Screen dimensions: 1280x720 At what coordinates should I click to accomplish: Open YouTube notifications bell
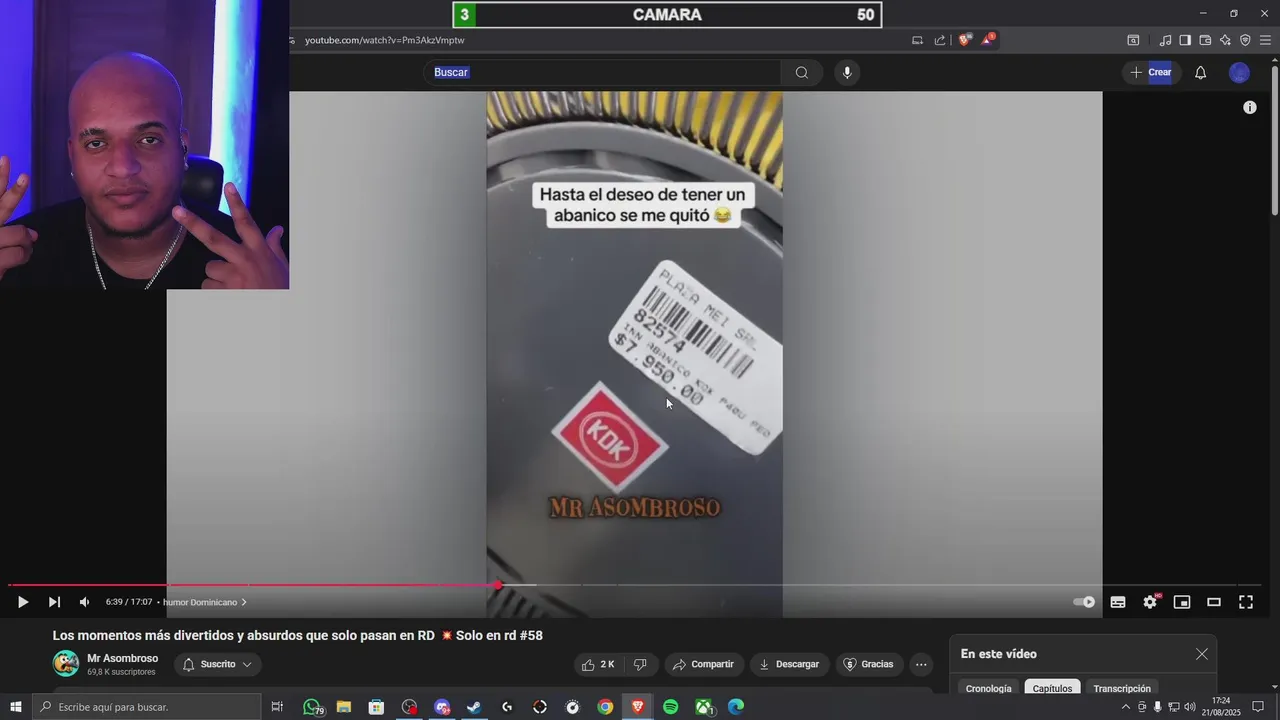1201,72
